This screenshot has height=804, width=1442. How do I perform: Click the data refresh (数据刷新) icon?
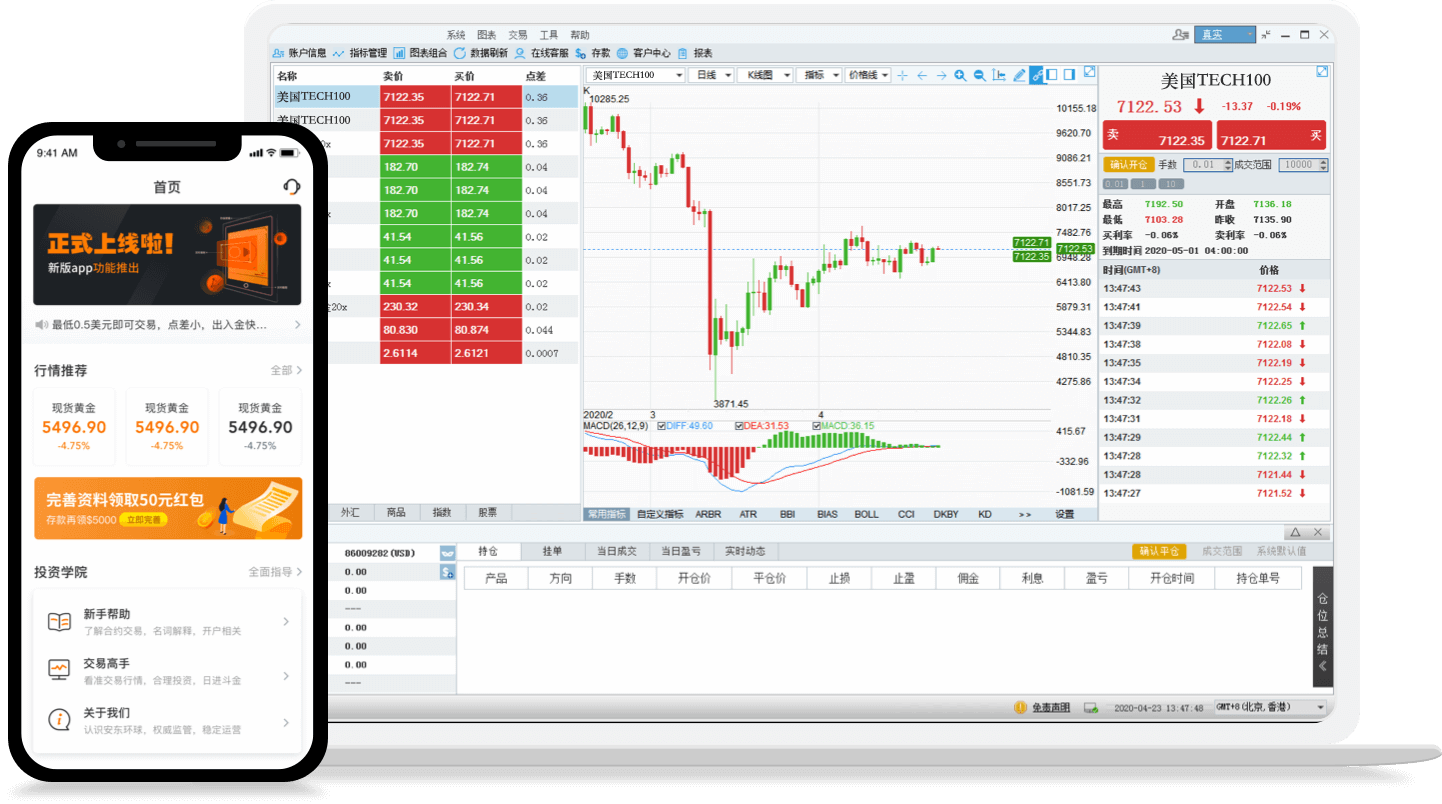[x=460, y=53]
